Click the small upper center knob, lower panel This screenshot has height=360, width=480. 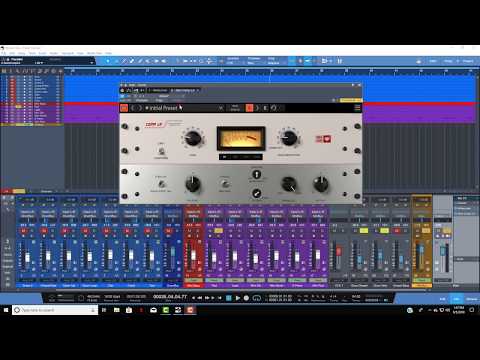pos(256,174)
